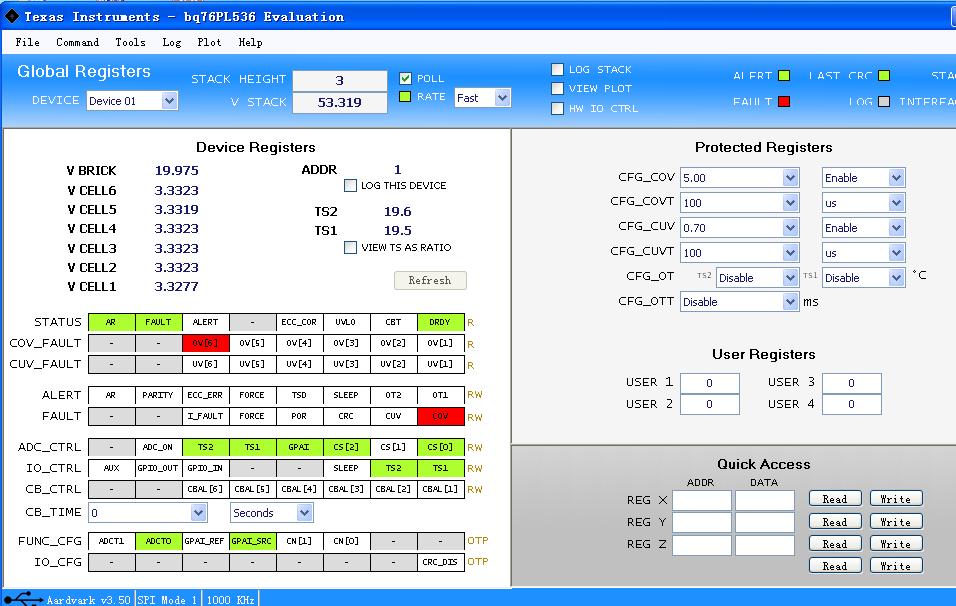Check LOG THIS DEVICE option
The image size is (956, 606).
tap(351, 185)
